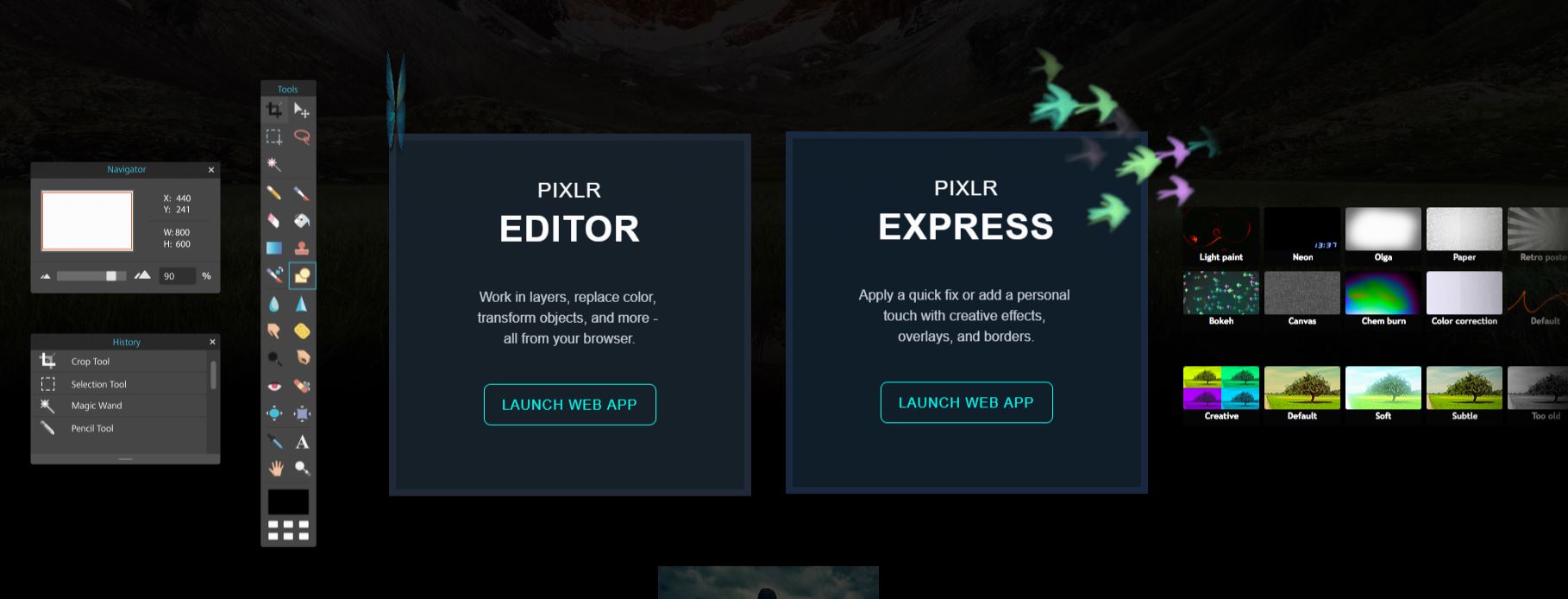1568x599 pixels.
Task: Choose the Eraser tool
Action: 274,220
